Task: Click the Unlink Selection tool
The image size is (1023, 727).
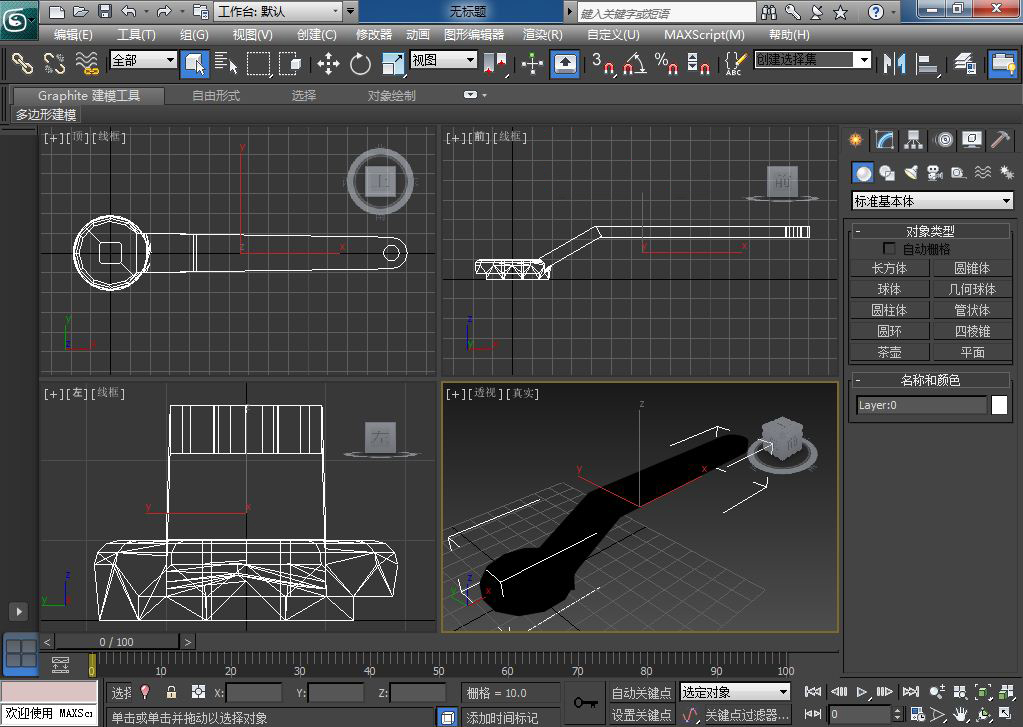Action: pyautogui.click(x=55, y=63)
